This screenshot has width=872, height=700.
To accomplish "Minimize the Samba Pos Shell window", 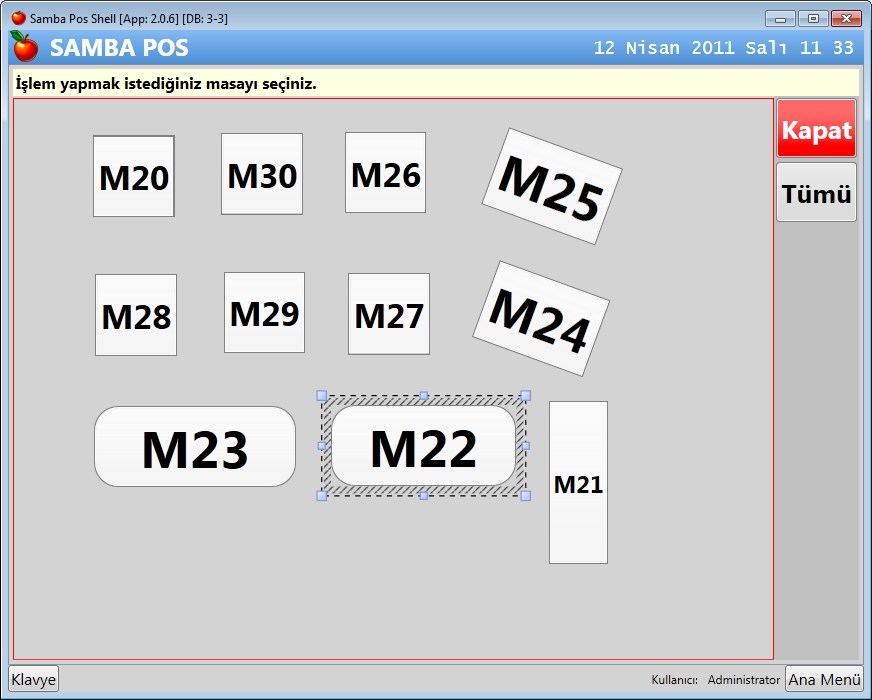I will pos(780,19).
